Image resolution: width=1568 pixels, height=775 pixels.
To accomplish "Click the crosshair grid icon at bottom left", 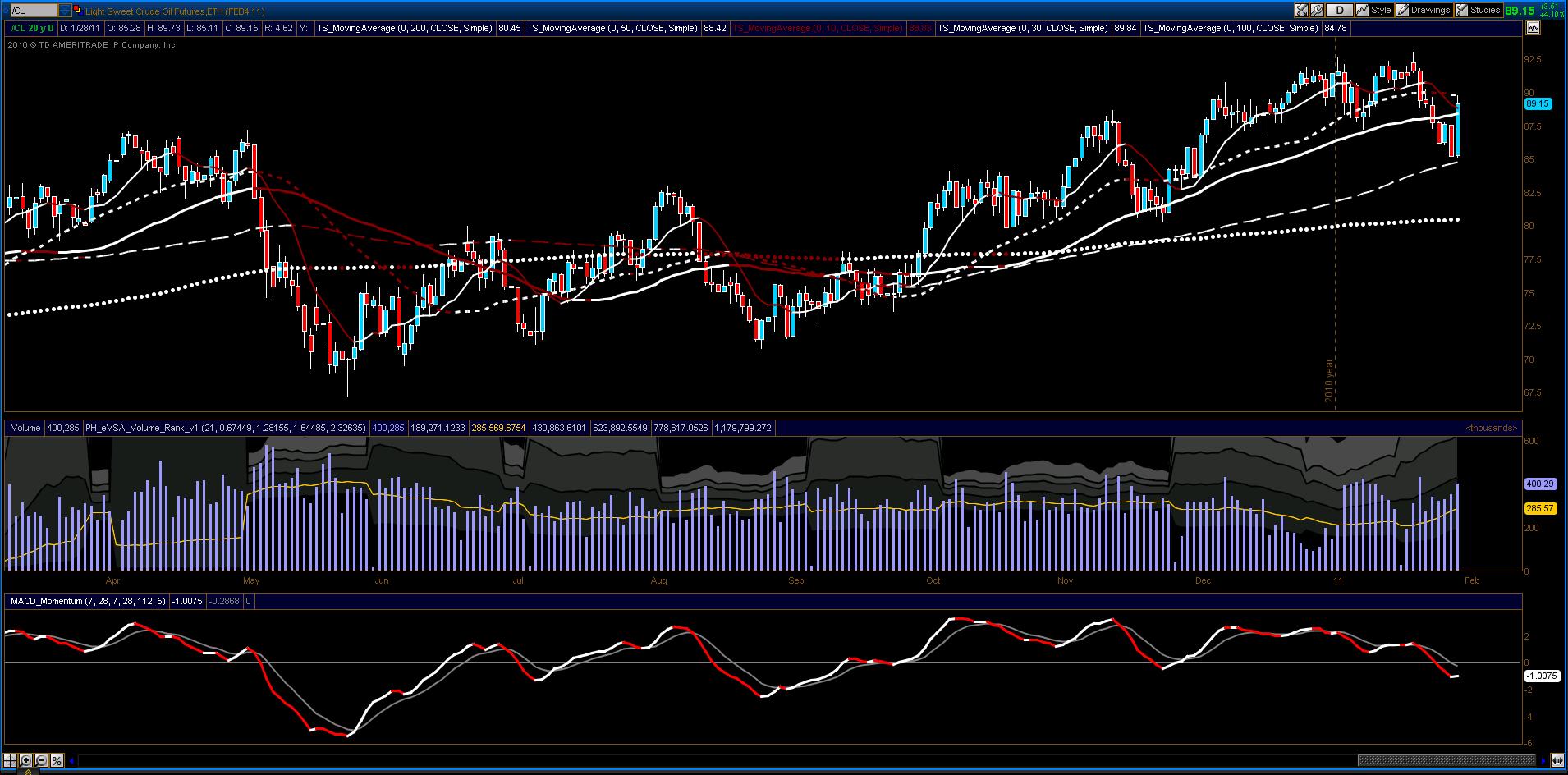I will coord(11,760).
